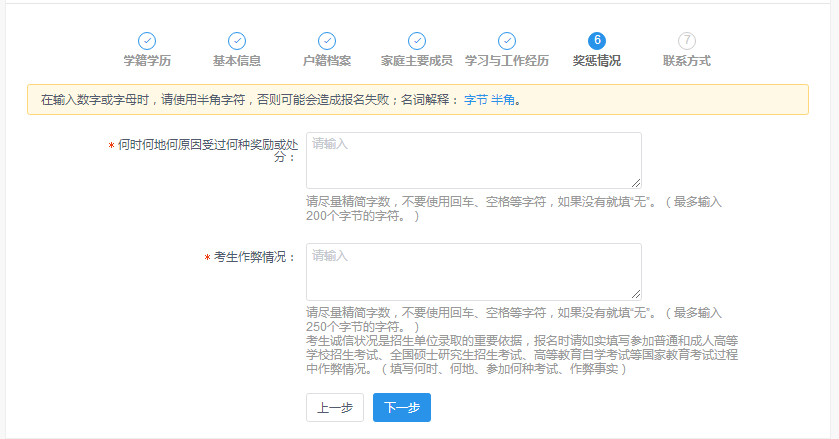Open the 半角 term explanation link
This screenshot has width=839, height=439.
(502, 100)
